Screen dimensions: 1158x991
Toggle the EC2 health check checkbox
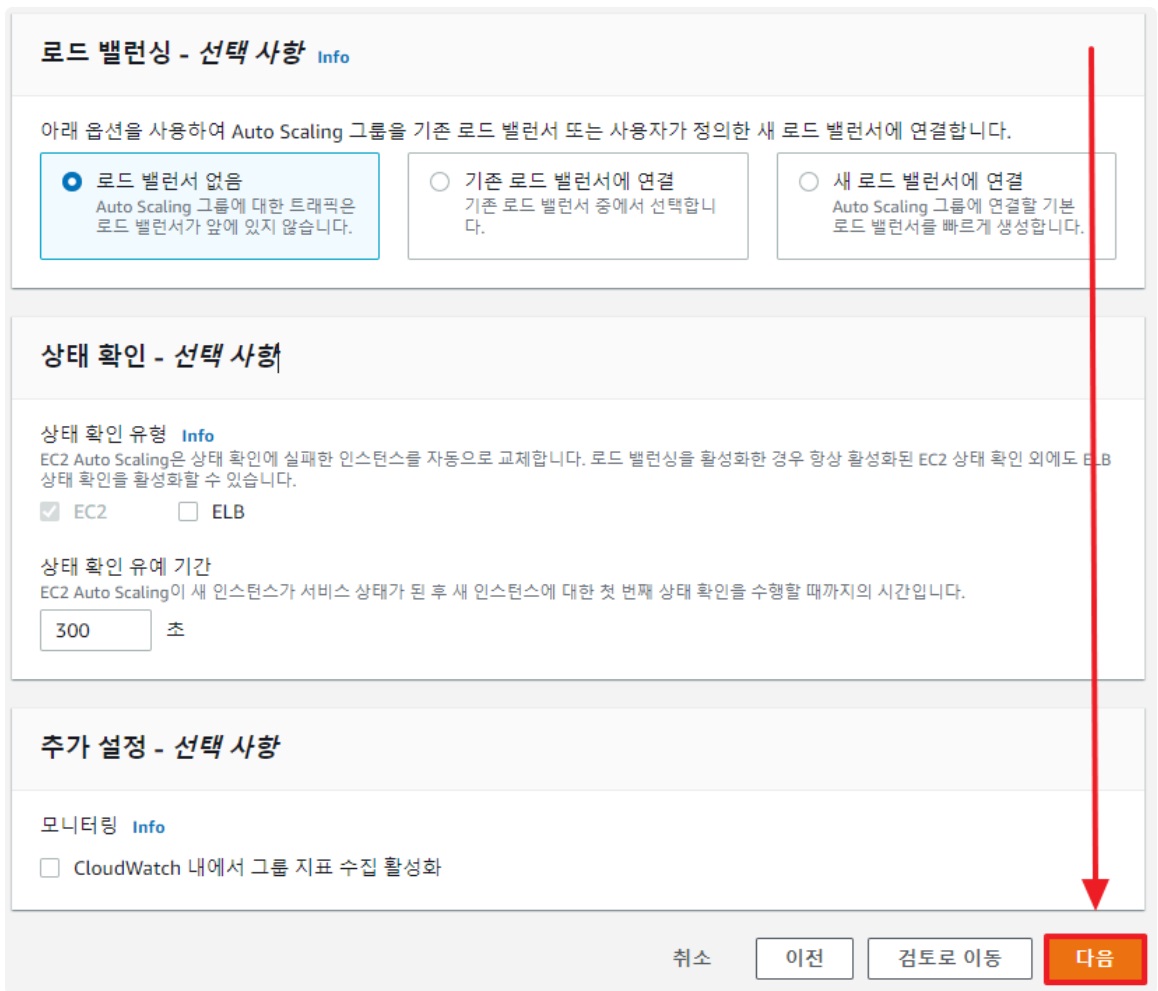pos(49,511)
